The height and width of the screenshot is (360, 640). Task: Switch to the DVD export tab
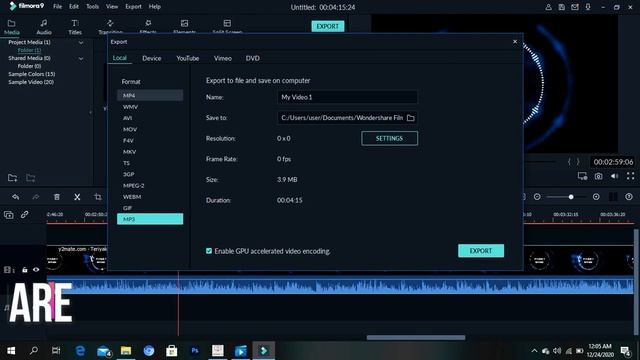tap(253, 58)
